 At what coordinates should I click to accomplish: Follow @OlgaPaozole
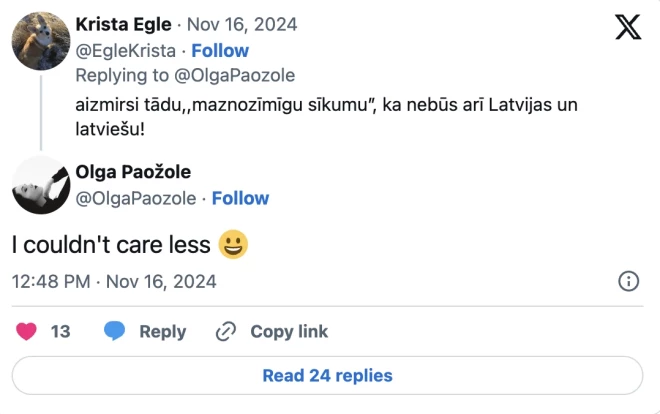click(240, 198)
